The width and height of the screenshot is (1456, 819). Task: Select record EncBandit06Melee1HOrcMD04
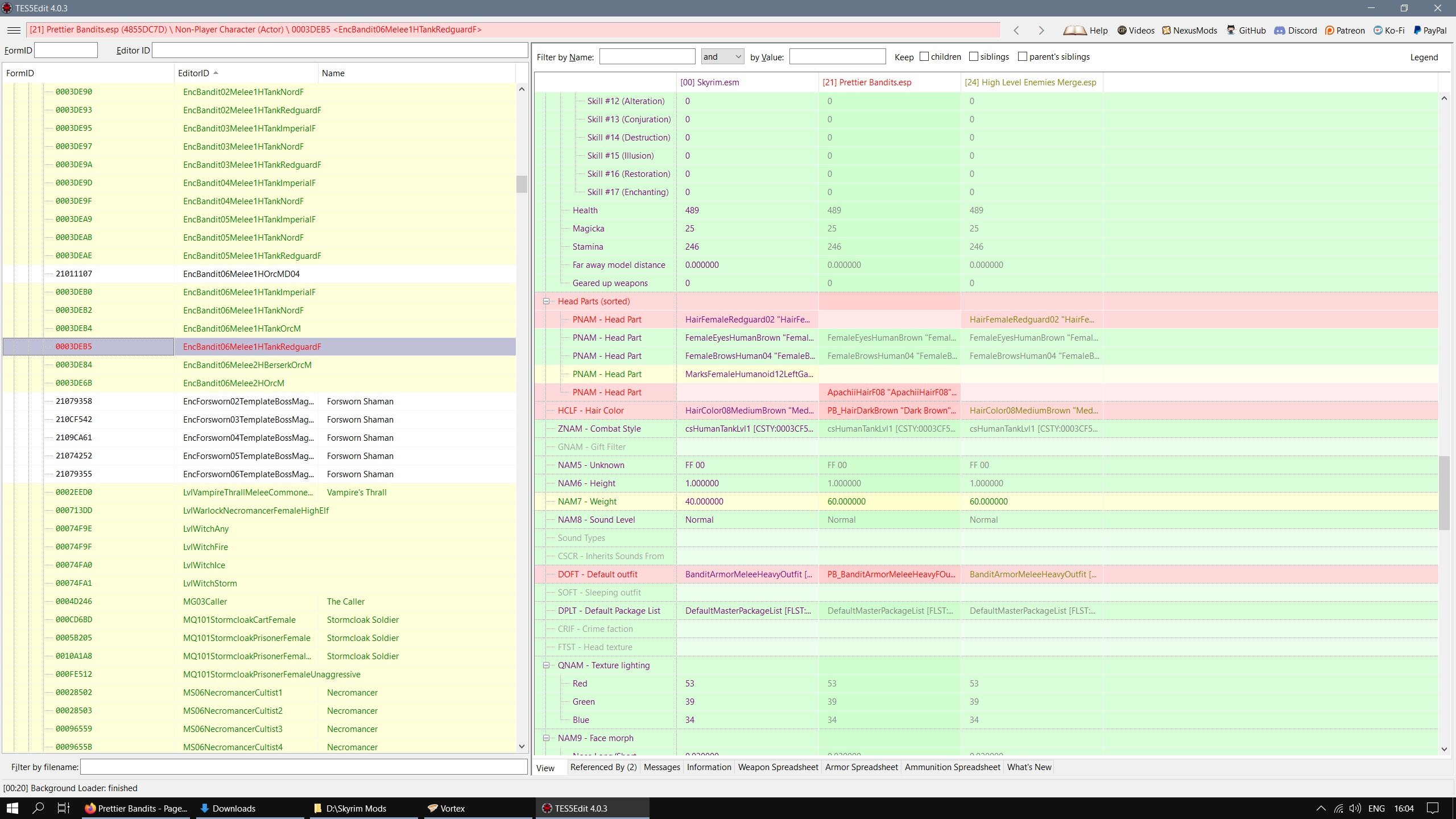pos(259,274)
